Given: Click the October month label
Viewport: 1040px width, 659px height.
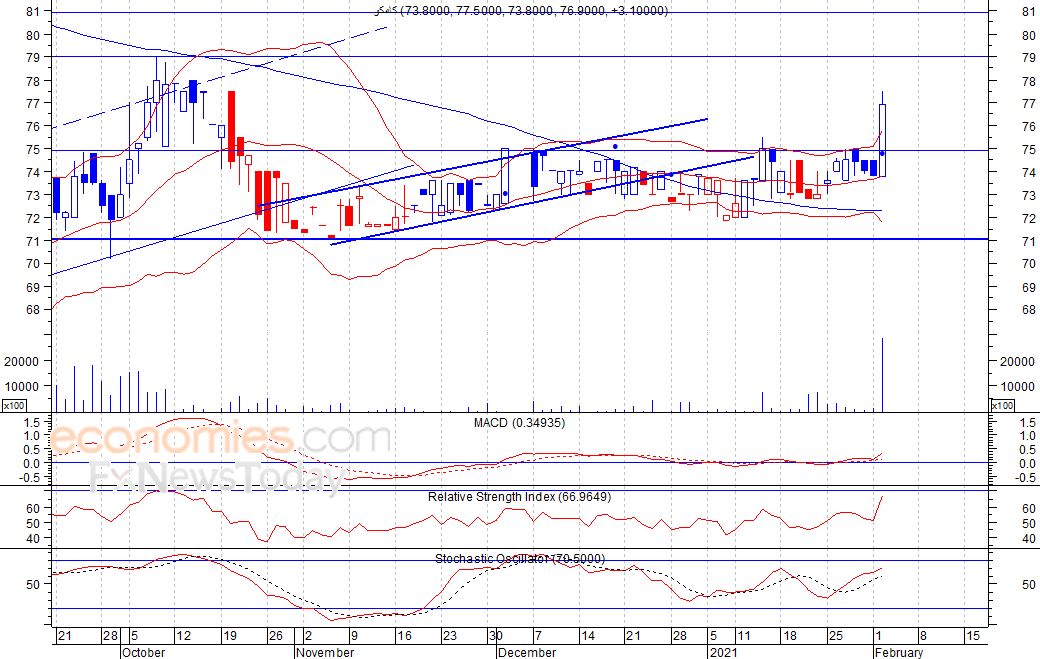Looking at the screenshot, I should click(143, 652).
